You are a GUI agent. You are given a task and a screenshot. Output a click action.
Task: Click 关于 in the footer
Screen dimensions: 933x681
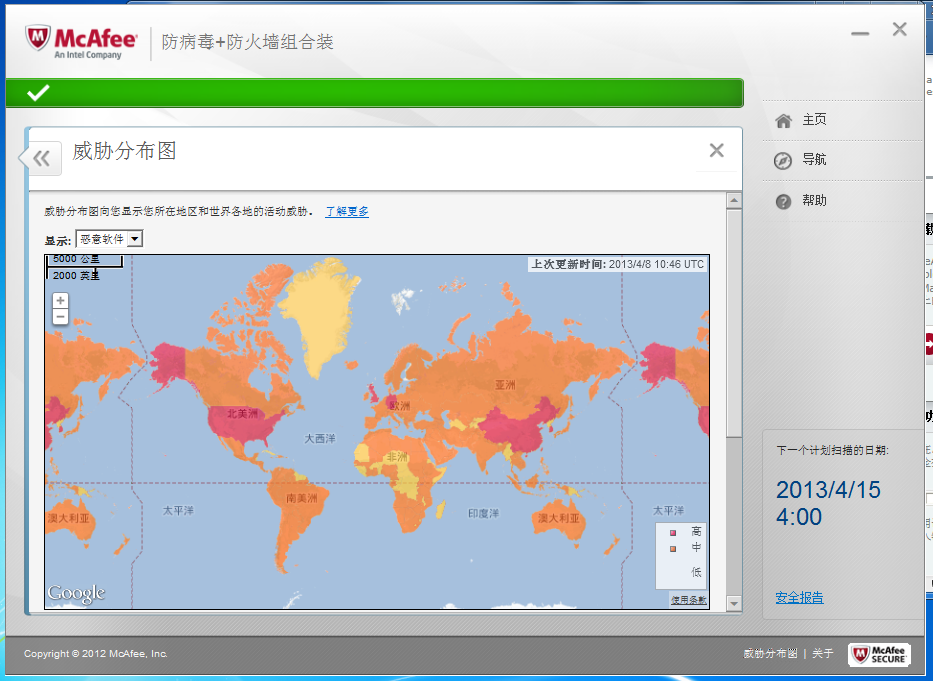tap(822, 654)
